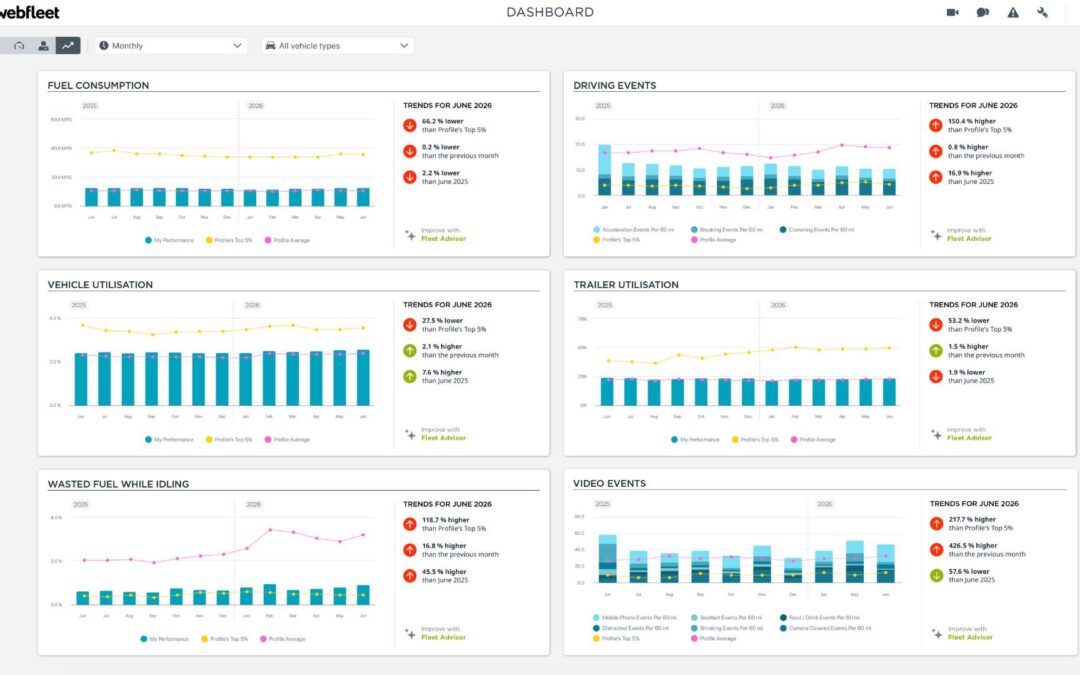Click the VIDEO EVENTS card title
This screenshot has height=675, width=1080.
tap(610, 484)
